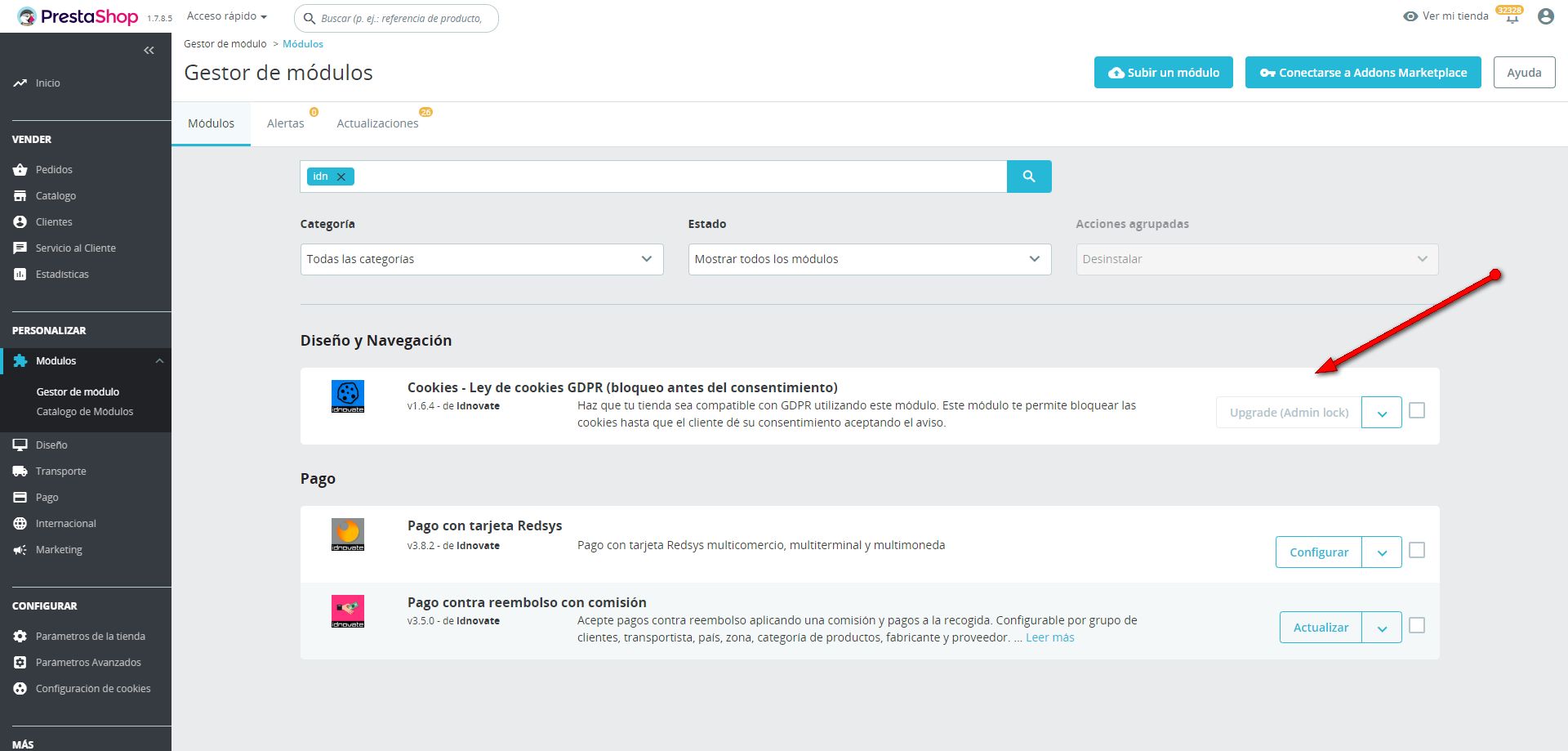Click the Marketing megaphone icon
The image size is (1568, 751).
pyautogui.click(x=20, y=550)
